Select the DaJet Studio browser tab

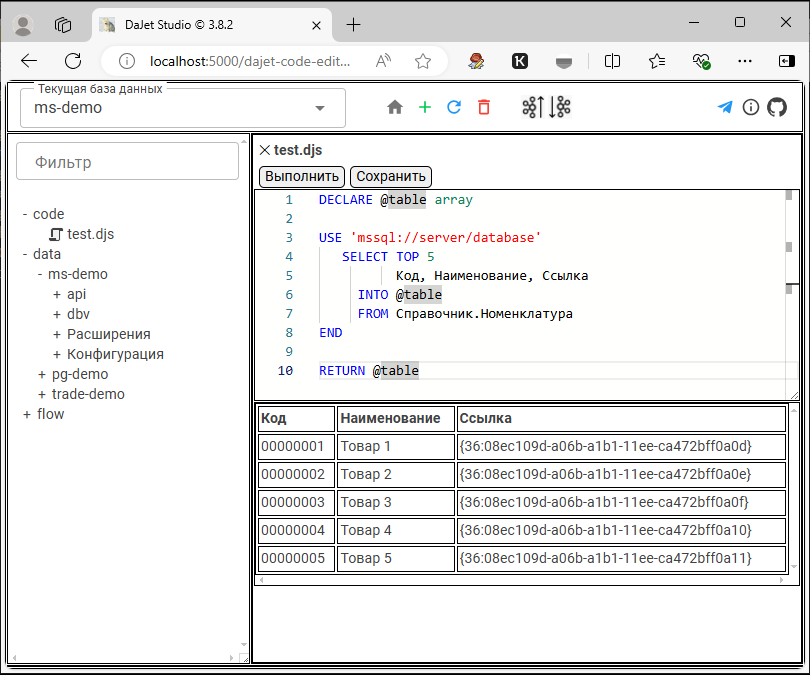[212, 25]
